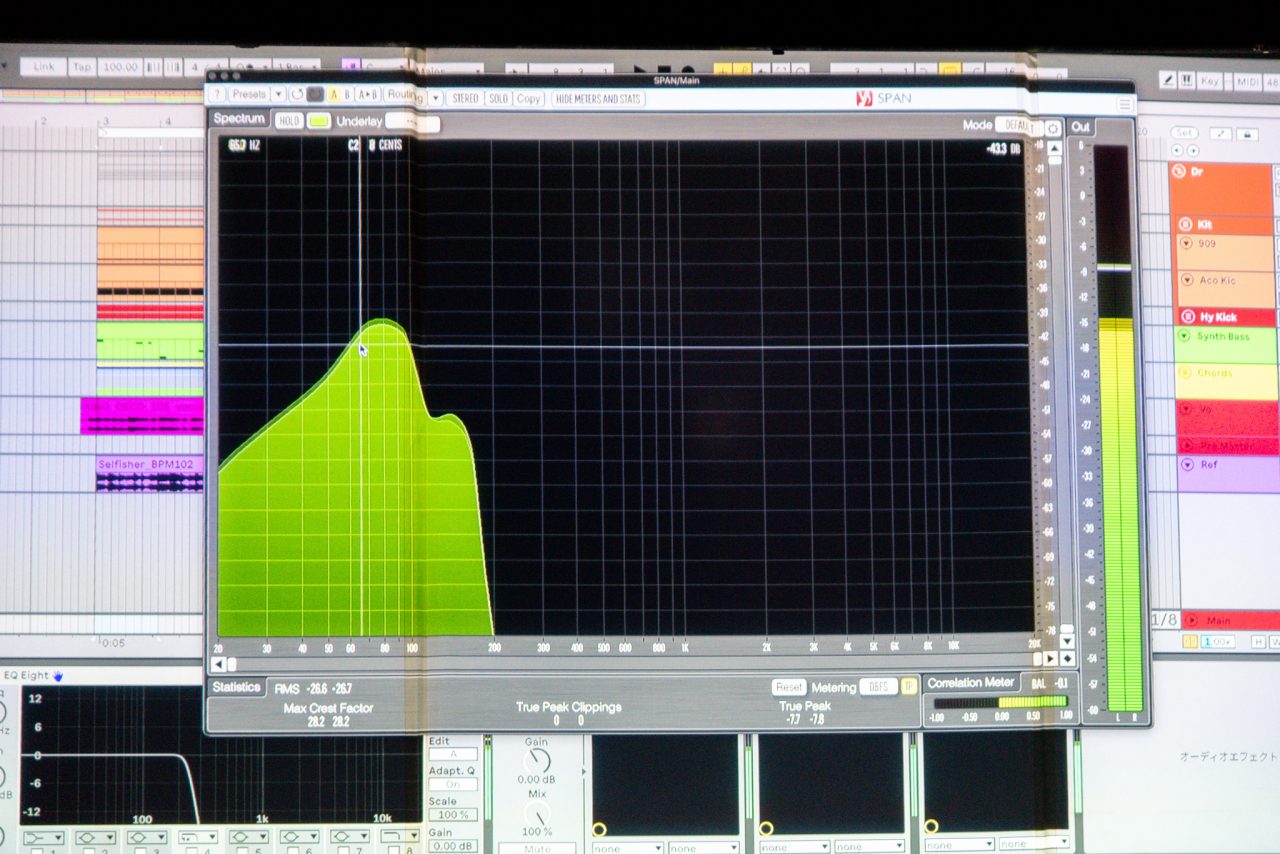
Task: Click the spectrum zoom right arrow icon
Action: point(1050,658)
